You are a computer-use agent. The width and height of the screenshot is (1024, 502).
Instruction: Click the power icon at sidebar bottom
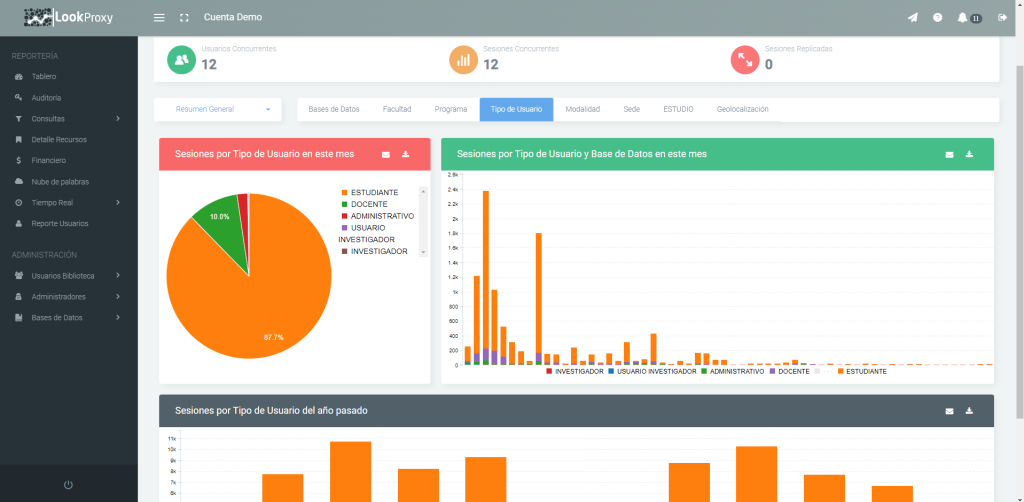(68, 485)
